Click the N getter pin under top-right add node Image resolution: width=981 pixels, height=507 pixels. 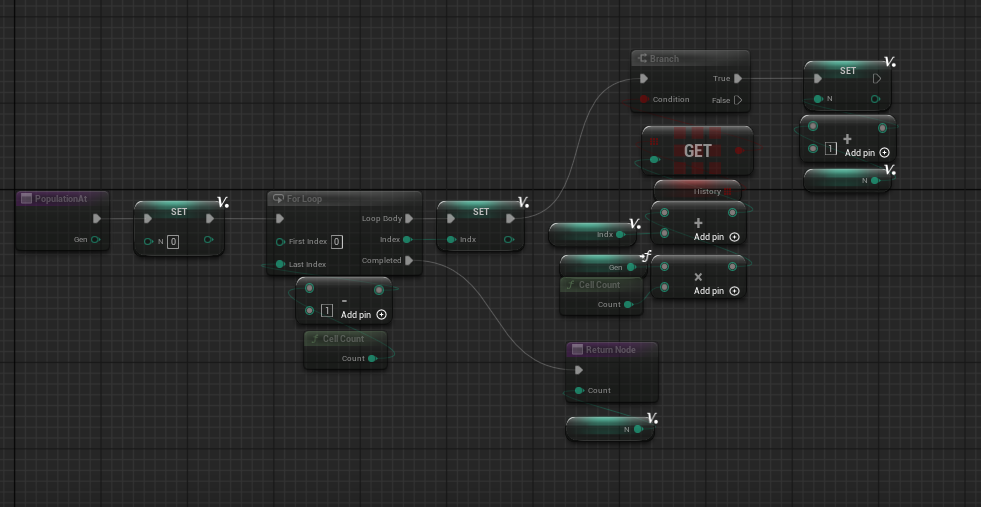875,180
